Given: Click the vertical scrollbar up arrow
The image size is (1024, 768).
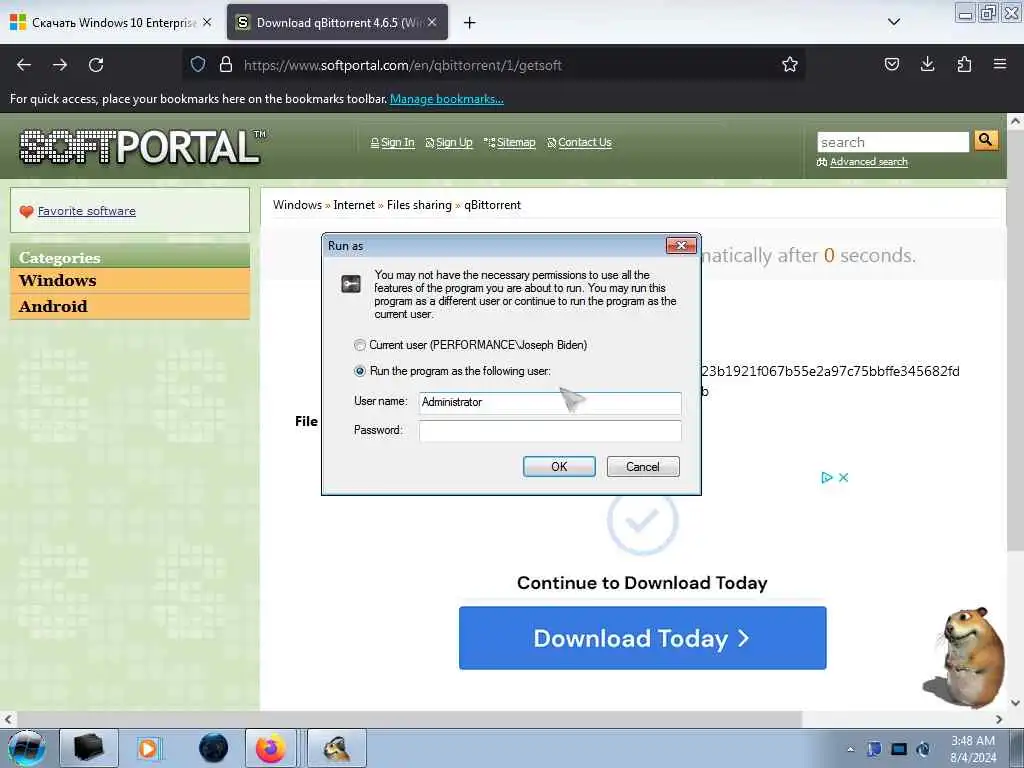Looking at the screenshot, I should click(1015, 121).
